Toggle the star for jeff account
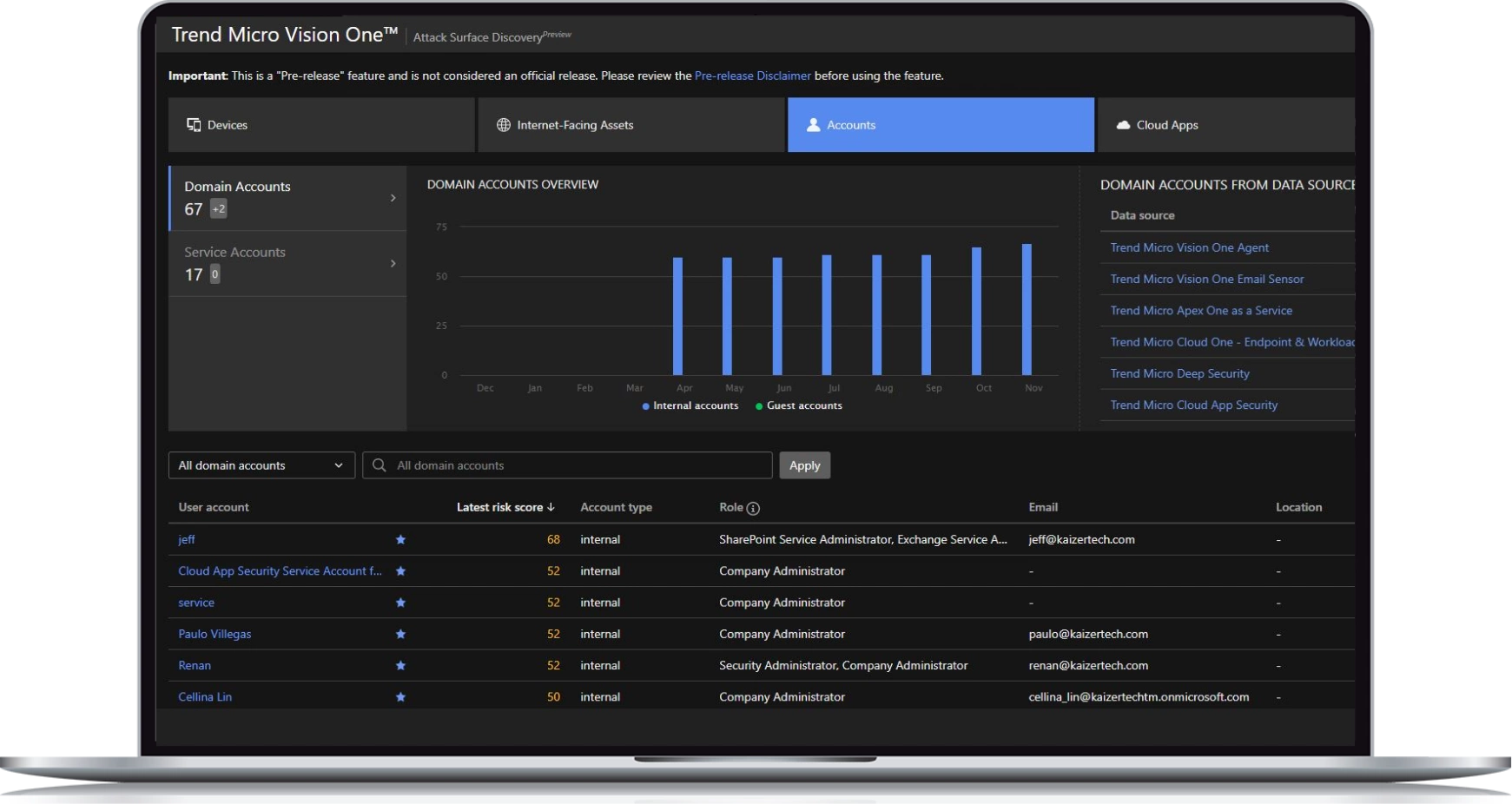The height and width of the screenshot is (804, 1512). pos(400,540)
